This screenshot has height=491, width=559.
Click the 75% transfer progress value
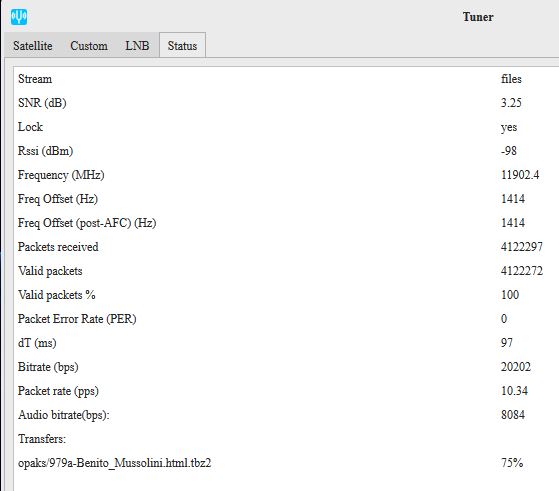tap(512, 463)
